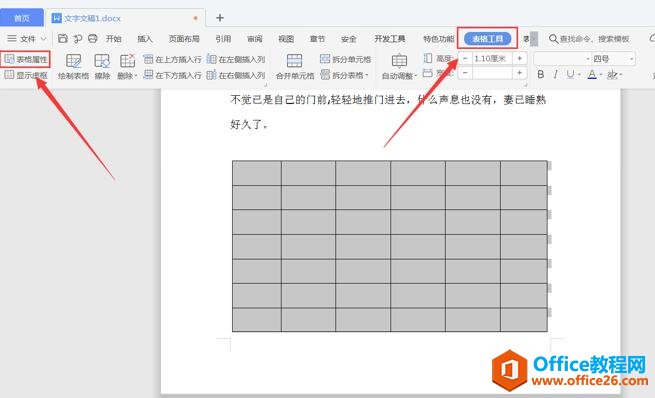
Task: Toggle Underline formatting
Action: click(x=570, y=74)
